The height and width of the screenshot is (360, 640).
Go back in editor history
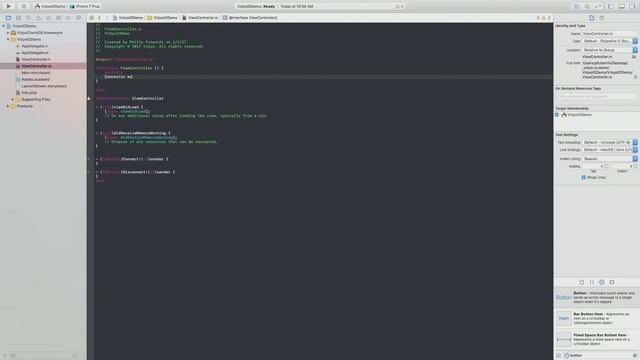point(100,18)
